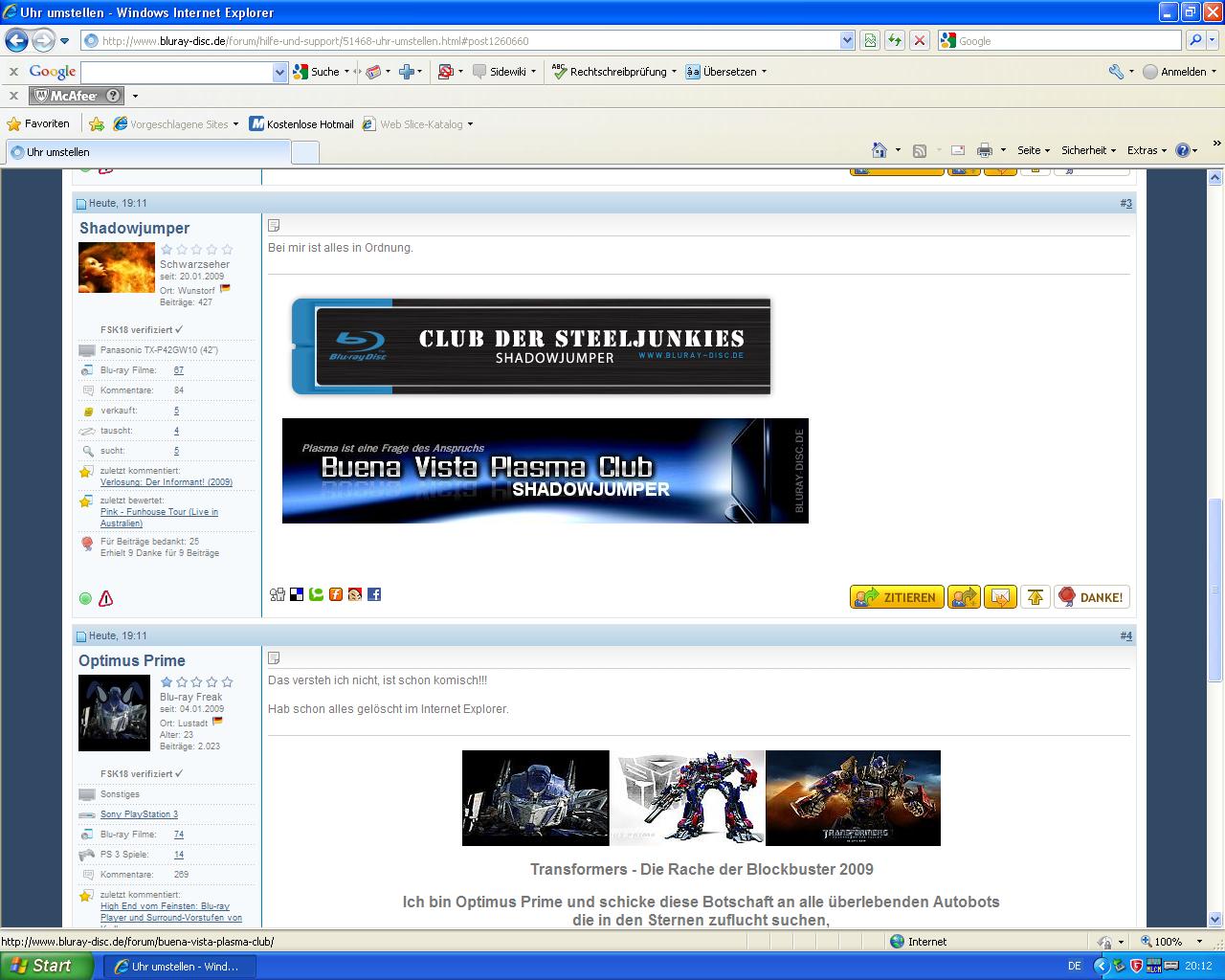Open the recent pages dropdown arrow

64,41
